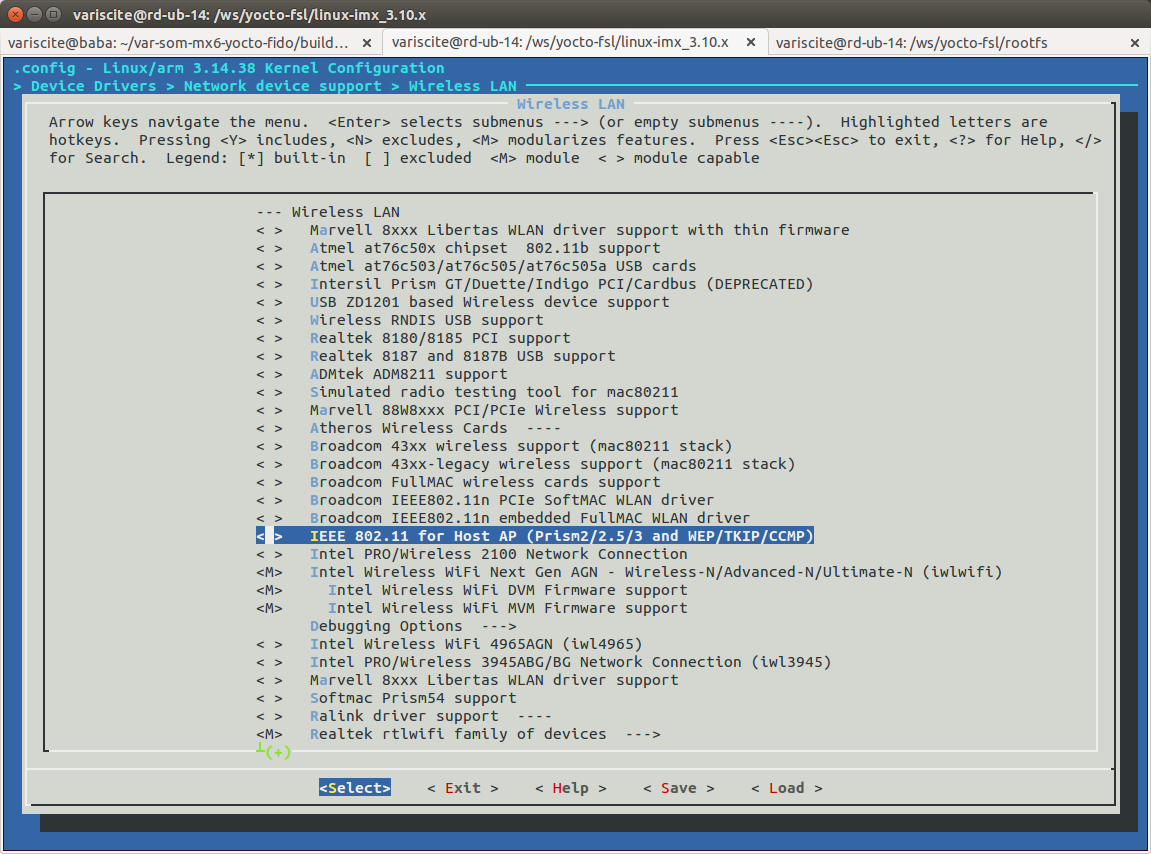Screen dimensions: 1151x854
Task: Open Realtek rtlwifi family of devices submenu
Action: click(x=485, y=734)
